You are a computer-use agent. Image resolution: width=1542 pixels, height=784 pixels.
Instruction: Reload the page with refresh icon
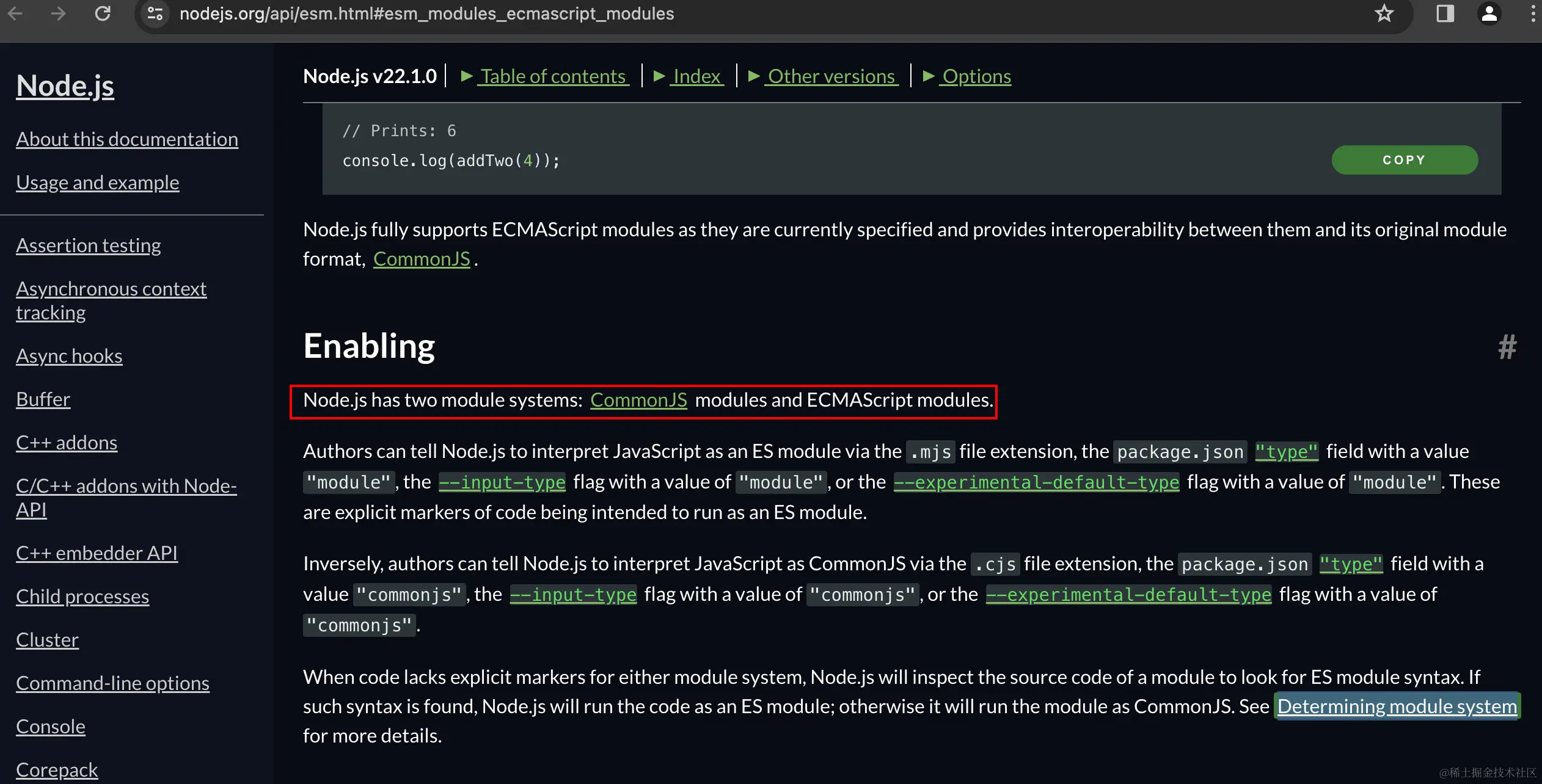pos(103,13)
